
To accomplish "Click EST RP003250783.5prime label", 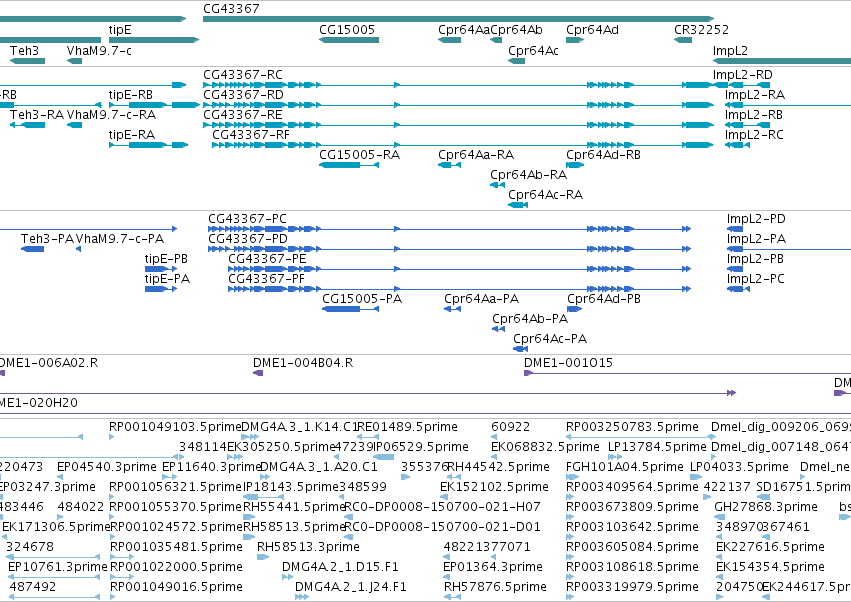I will [x=632, y=427].
